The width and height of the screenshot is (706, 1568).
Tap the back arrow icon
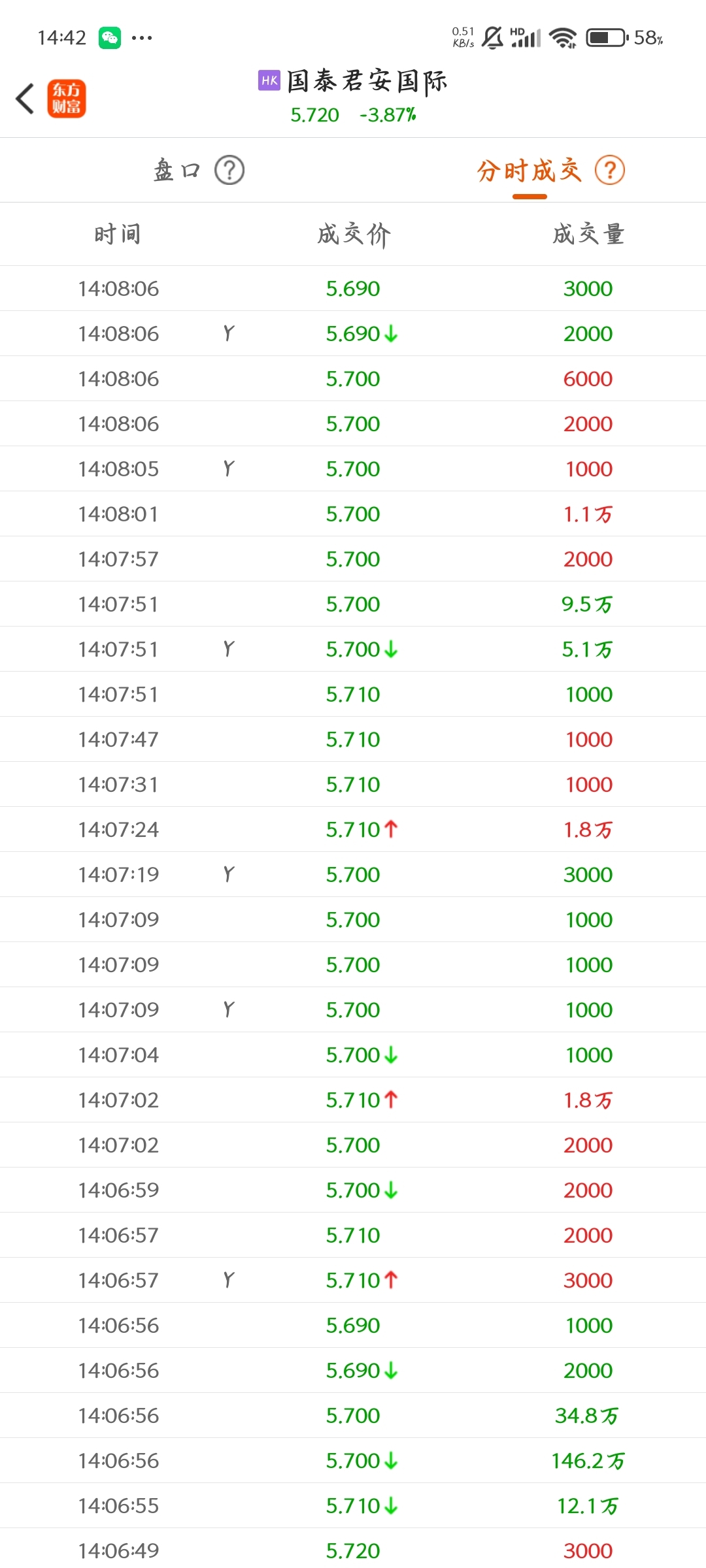25,99
